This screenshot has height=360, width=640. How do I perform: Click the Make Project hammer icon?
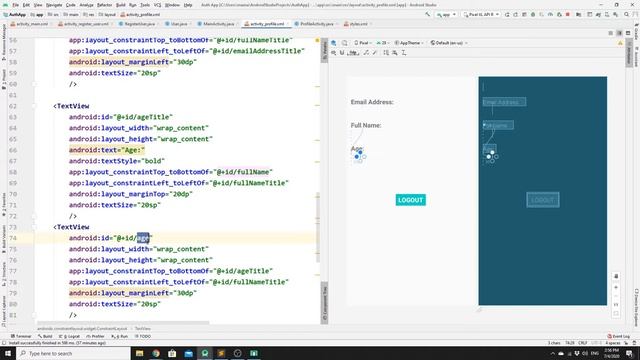[x=427, y=15]
